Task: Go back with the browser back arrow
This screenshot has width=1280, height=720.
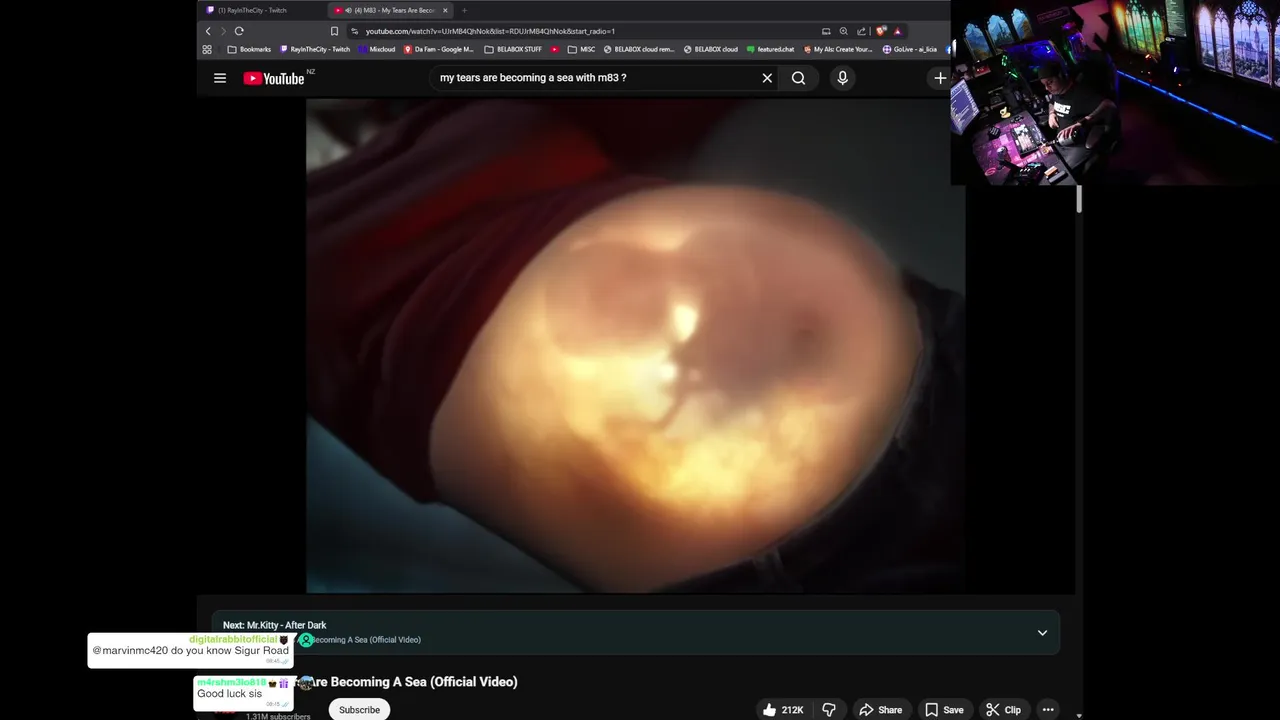Action: click(x=208, y=31)
